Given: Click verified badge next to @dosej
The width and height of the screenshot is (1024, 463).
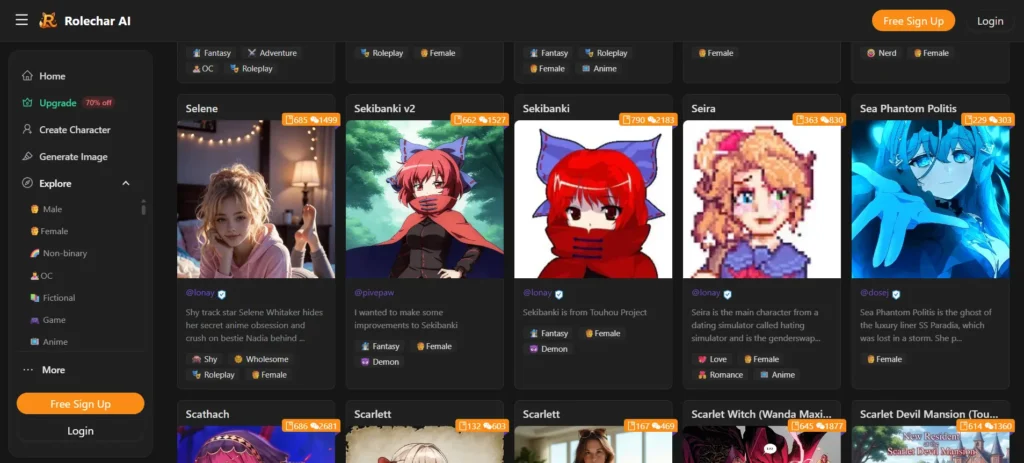Looking at the screenshot, I should 896,294.
